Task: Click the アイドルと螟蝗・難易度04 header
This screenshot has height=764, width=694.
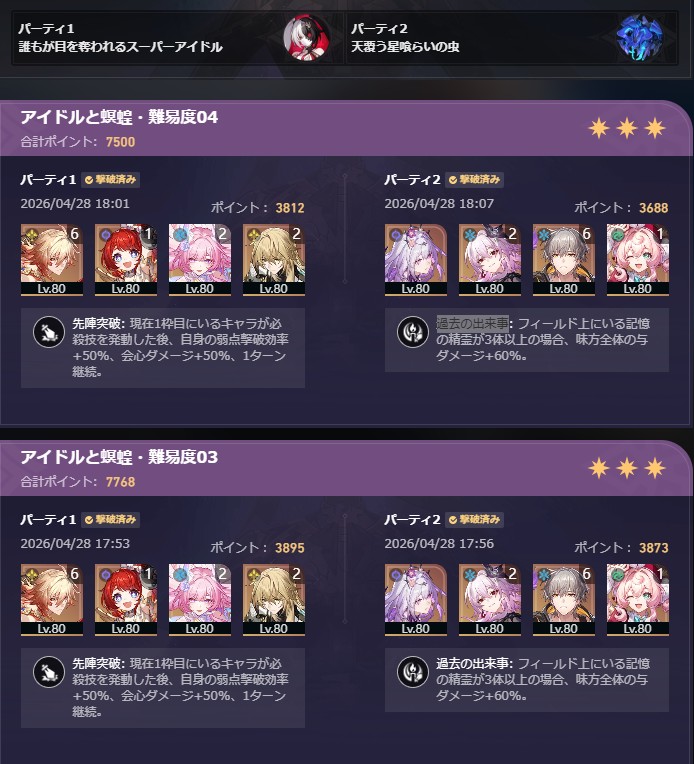Action: [x=119, y=117]
